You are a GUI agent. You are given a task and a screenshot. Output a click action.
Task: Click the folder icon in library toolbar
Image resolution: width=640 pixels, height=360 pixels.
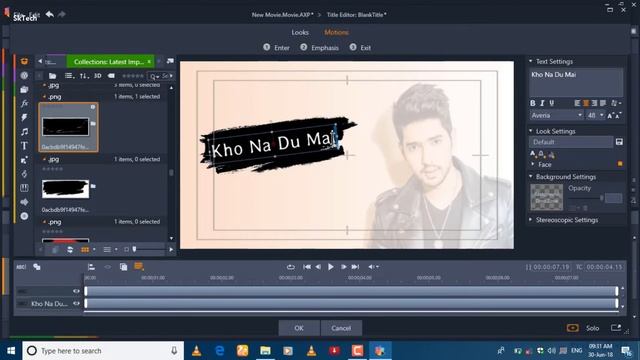pyautogui.click(x=52, y=76)
